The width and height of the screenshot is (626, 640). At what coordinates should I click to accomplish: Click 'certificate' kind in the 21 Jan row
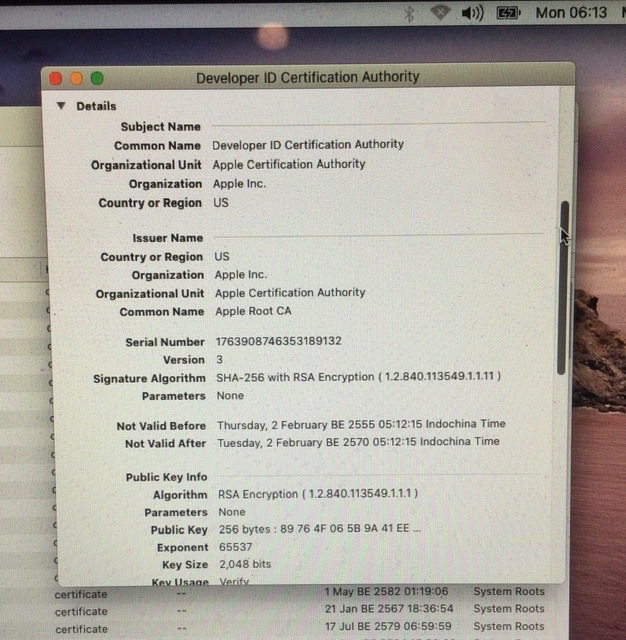click(81, 612)
